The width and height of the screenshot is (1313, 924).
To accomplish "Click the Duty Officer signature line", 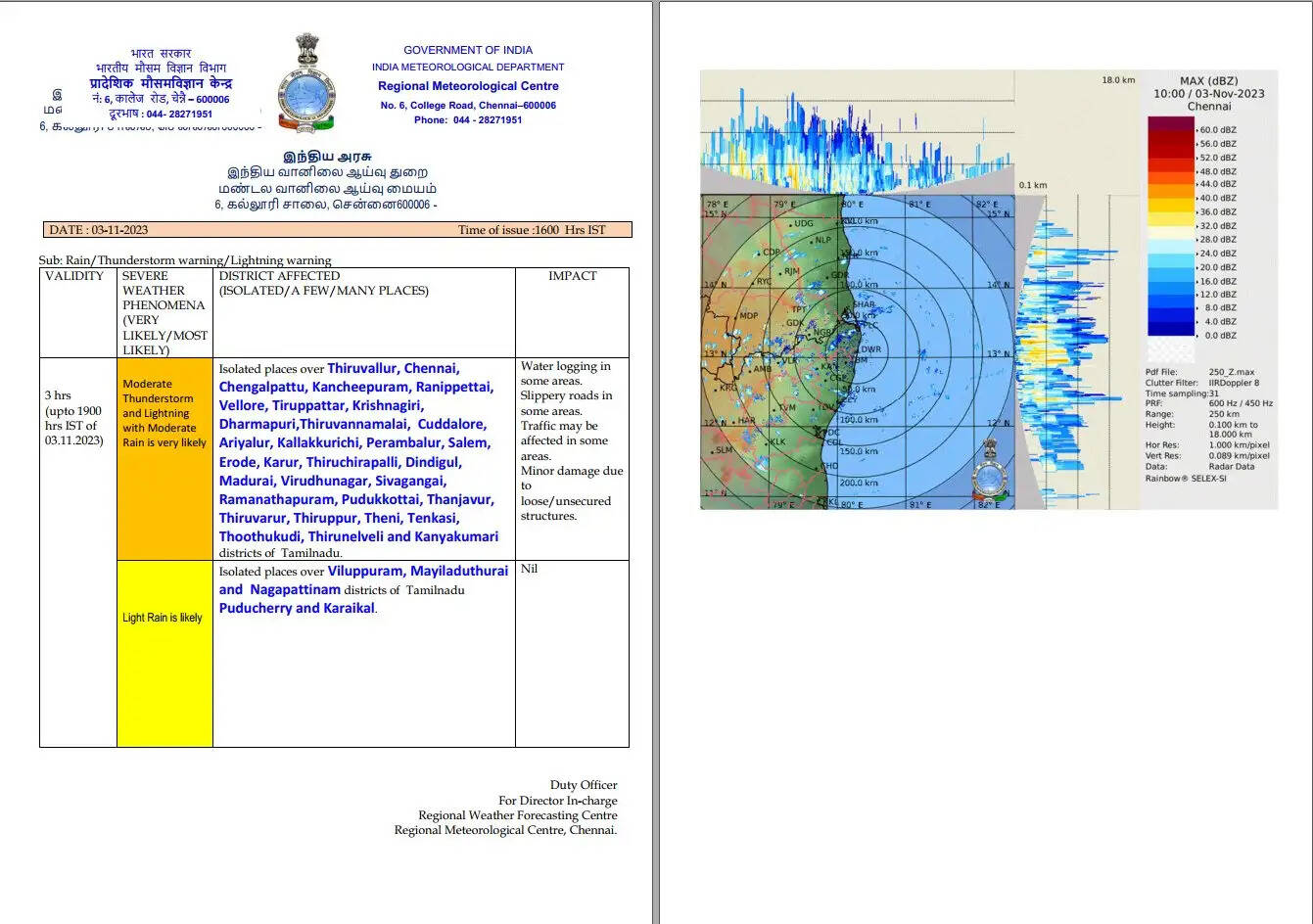I will [x=583, y=785].
